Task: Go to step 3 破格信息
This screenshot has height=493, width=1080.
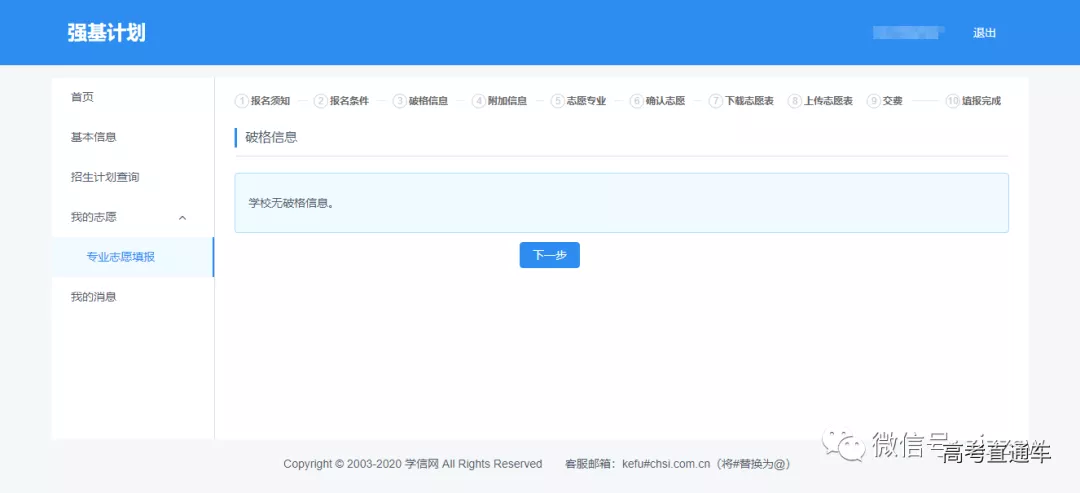Action: [x=421, y=101]
